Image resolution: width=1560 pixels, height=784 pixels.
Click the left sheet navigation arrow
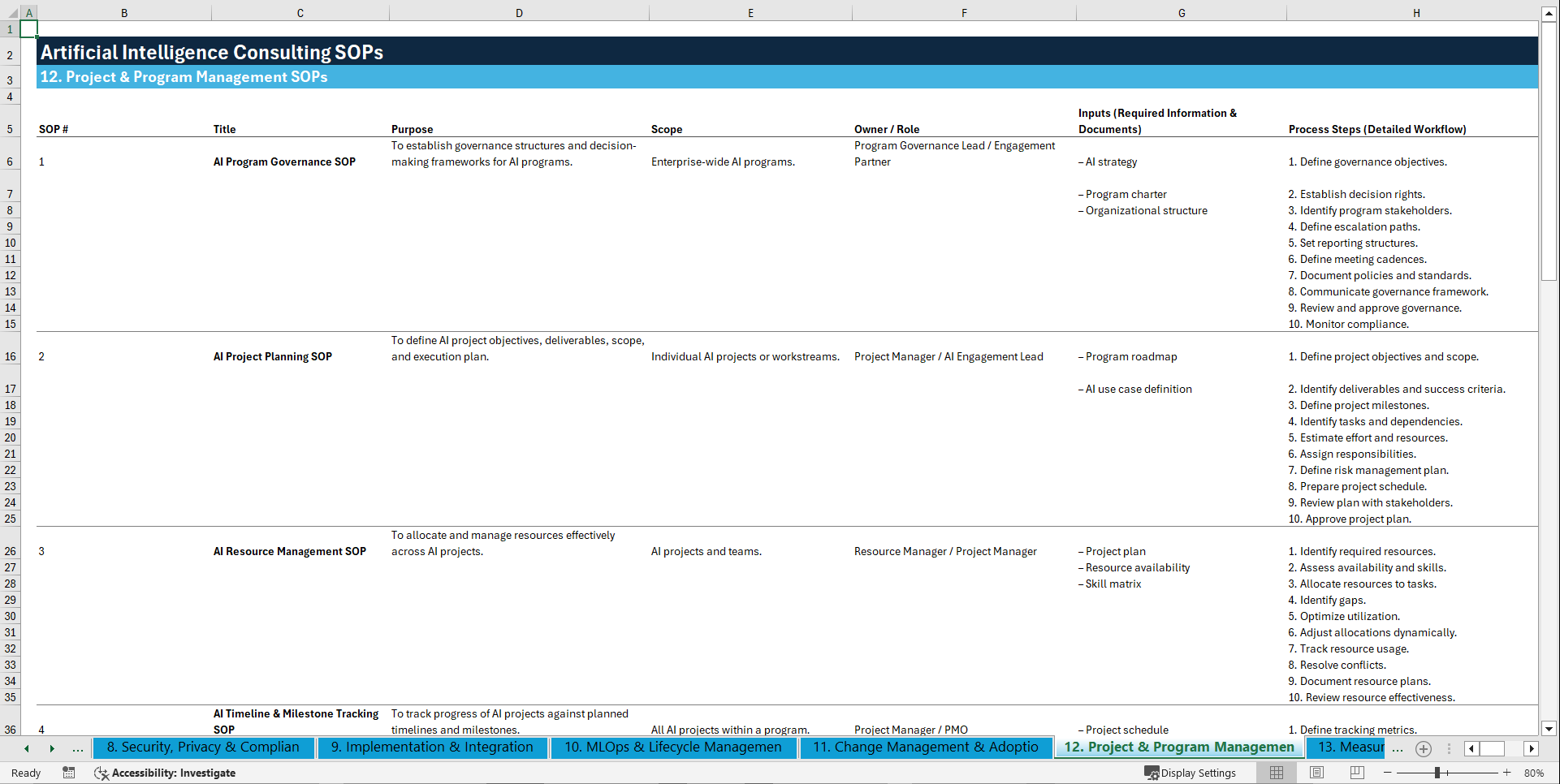click(26, 748)
